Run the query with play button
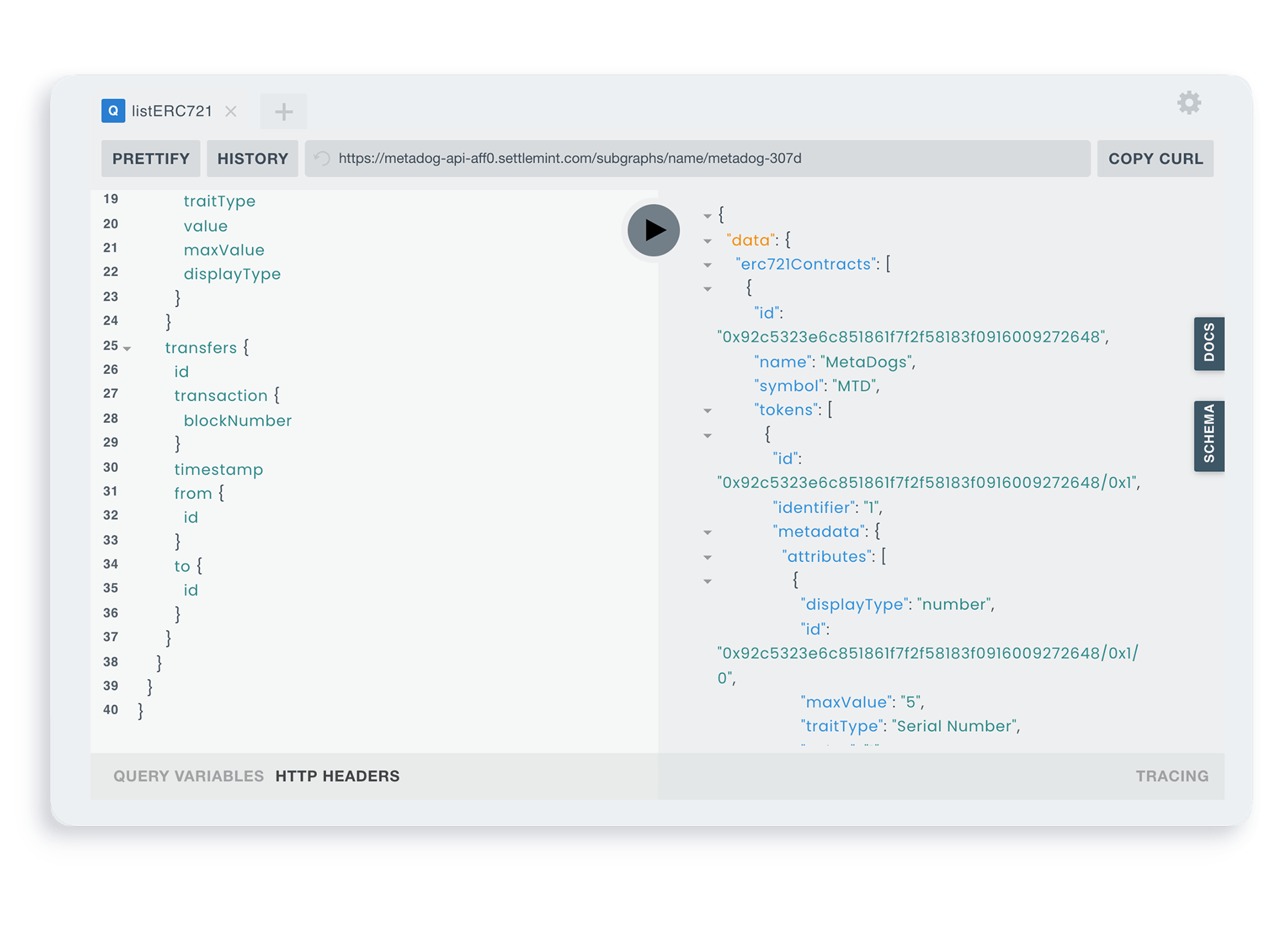 (x=654, y=230)
